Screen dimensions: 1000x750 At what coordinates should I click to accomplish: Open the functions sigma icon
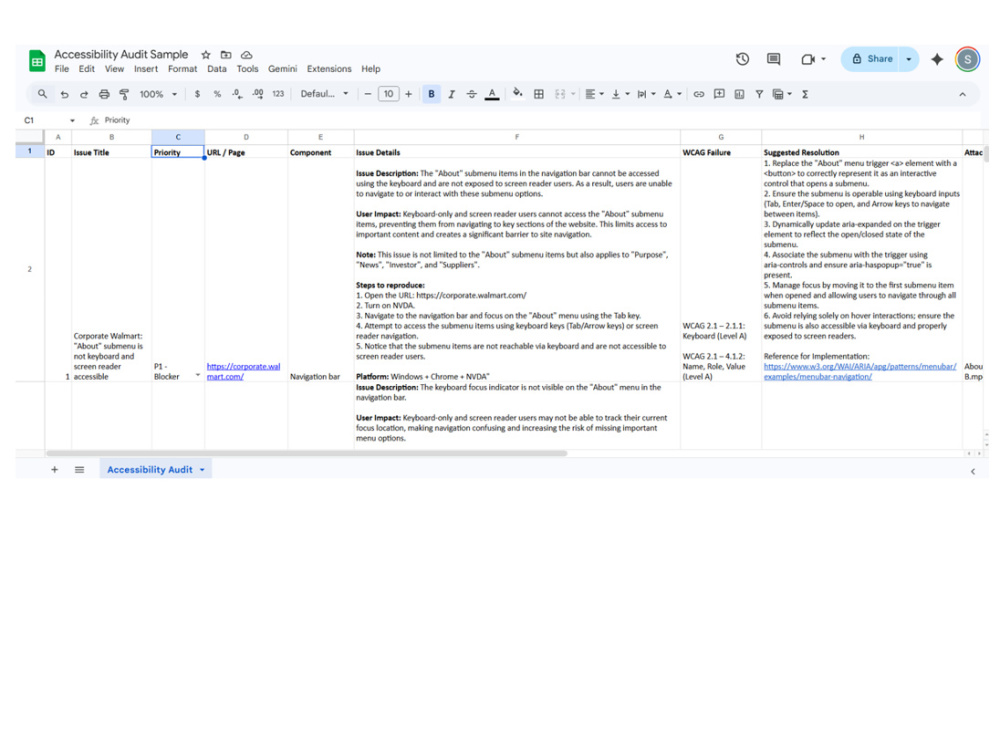(805, 94)
